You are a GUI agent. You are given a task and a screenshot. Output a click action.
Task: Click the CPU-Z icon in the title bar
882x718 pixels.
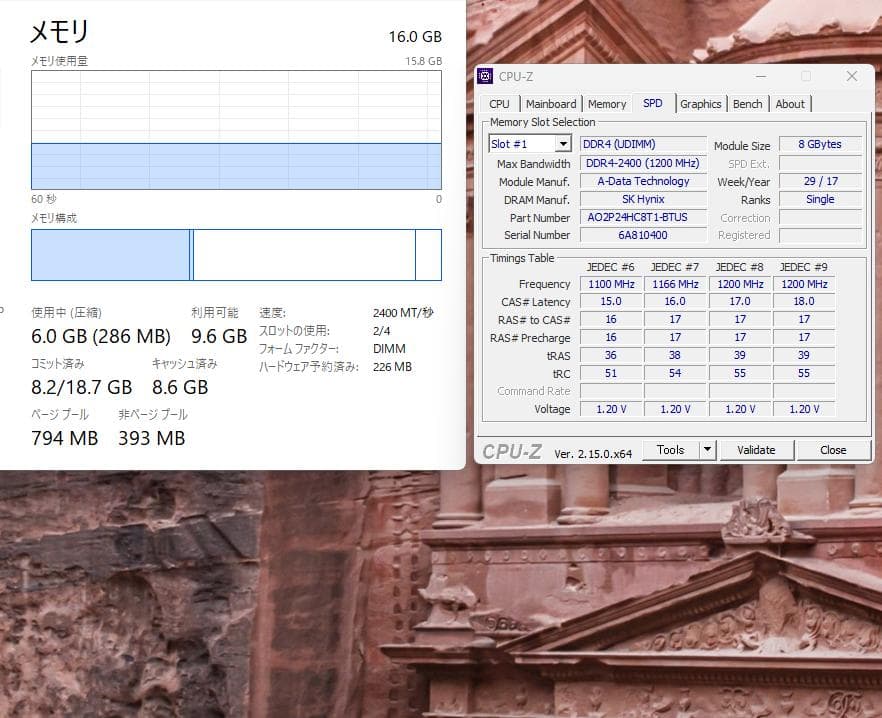click(x=483, y=76)
